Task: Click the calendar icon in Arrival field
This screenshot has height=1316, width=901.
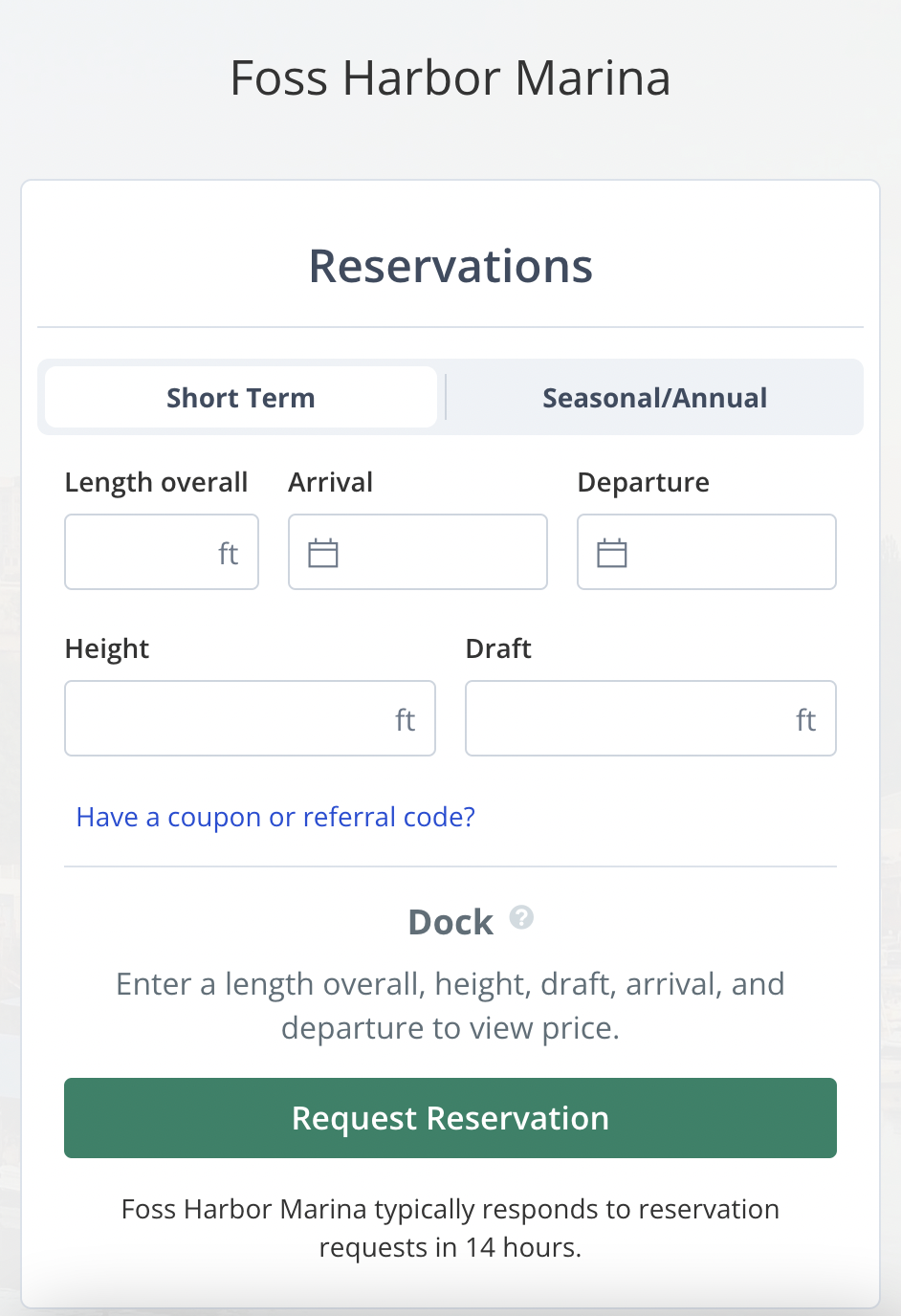Action: coord(323,553)
